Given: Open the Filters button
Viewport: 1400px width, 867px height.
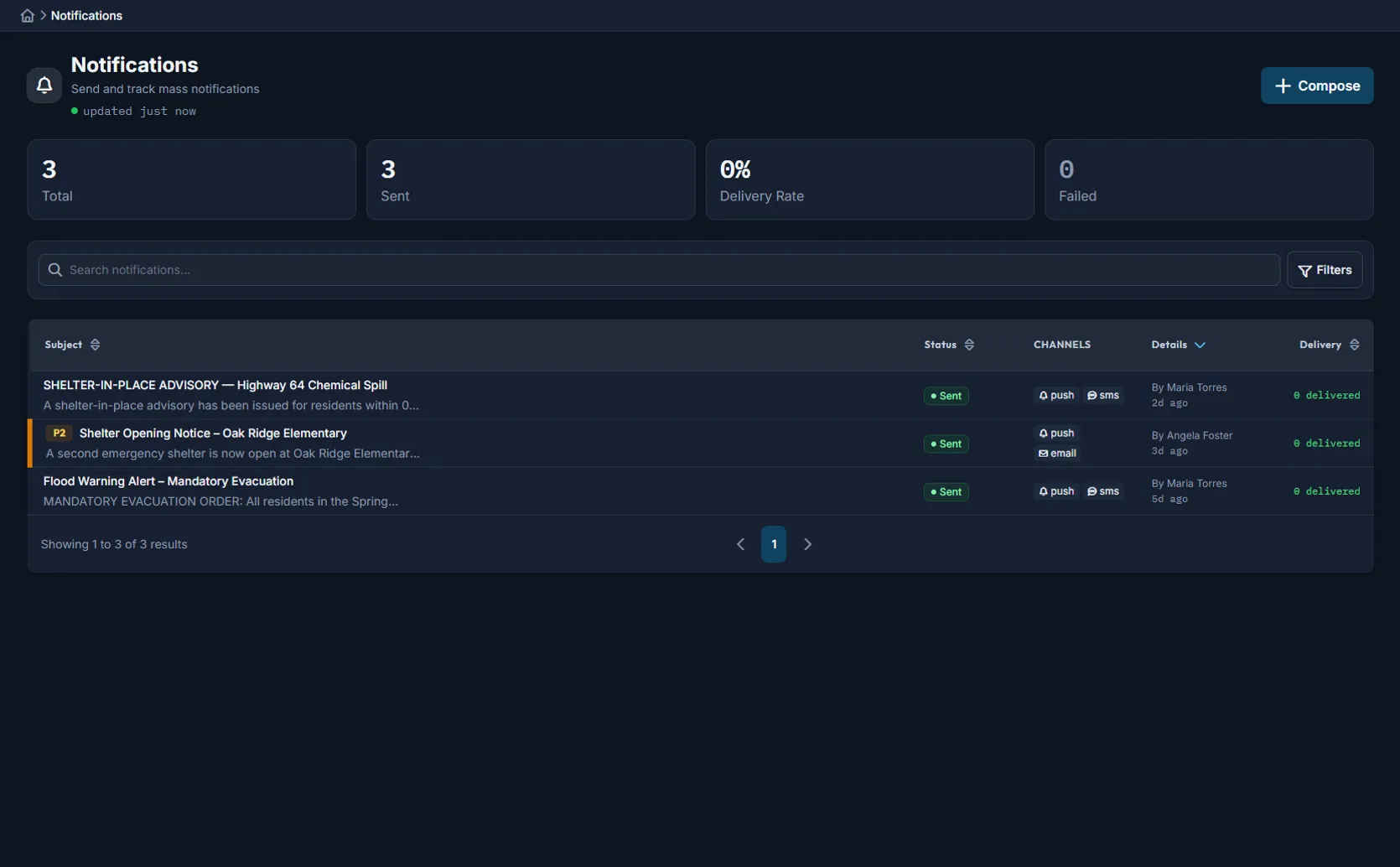Looking at the screenshot, I should point(1325,271).
